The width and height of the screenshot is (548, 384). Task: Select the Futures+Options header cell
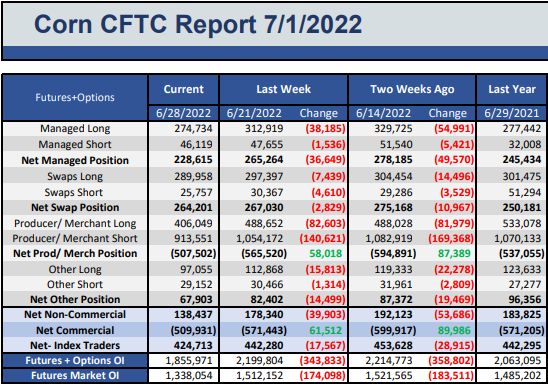(75, 97)
